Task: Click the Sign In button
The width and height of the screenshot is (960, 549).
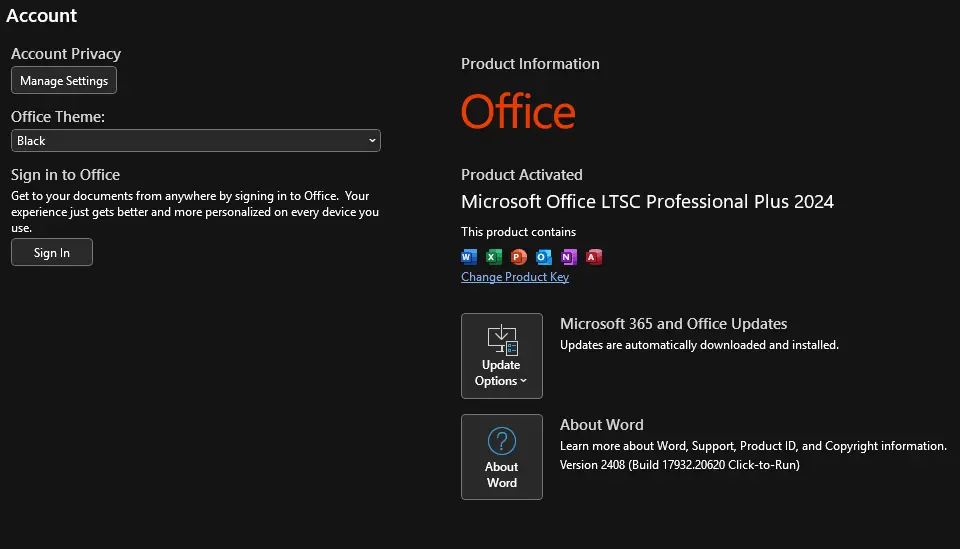Action: pyautogui.click(x=52, y=252)
